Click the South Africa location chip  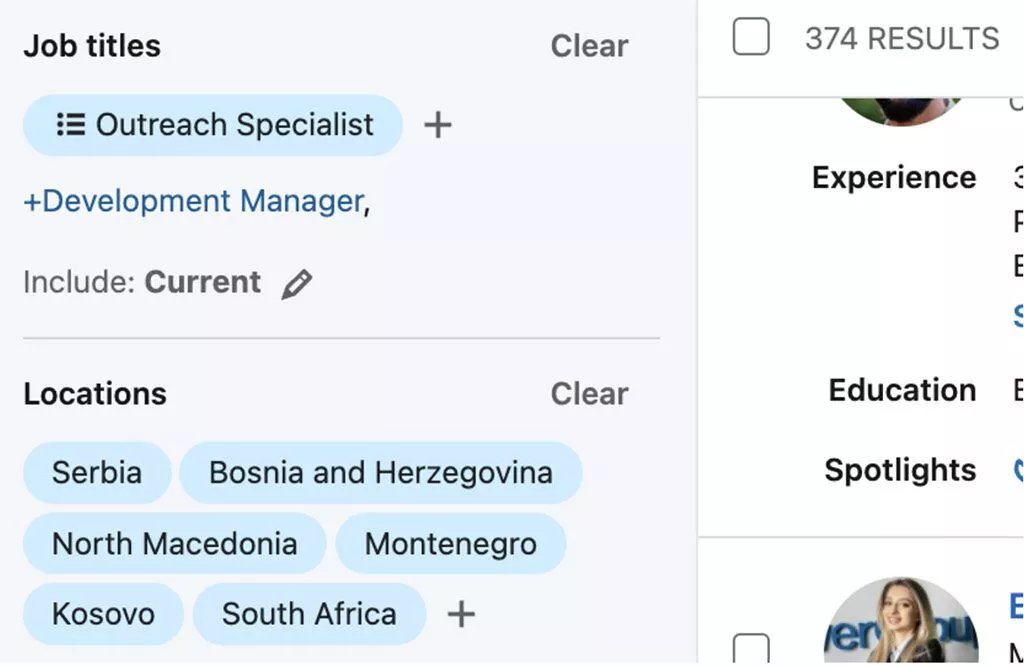pos(309,614)
